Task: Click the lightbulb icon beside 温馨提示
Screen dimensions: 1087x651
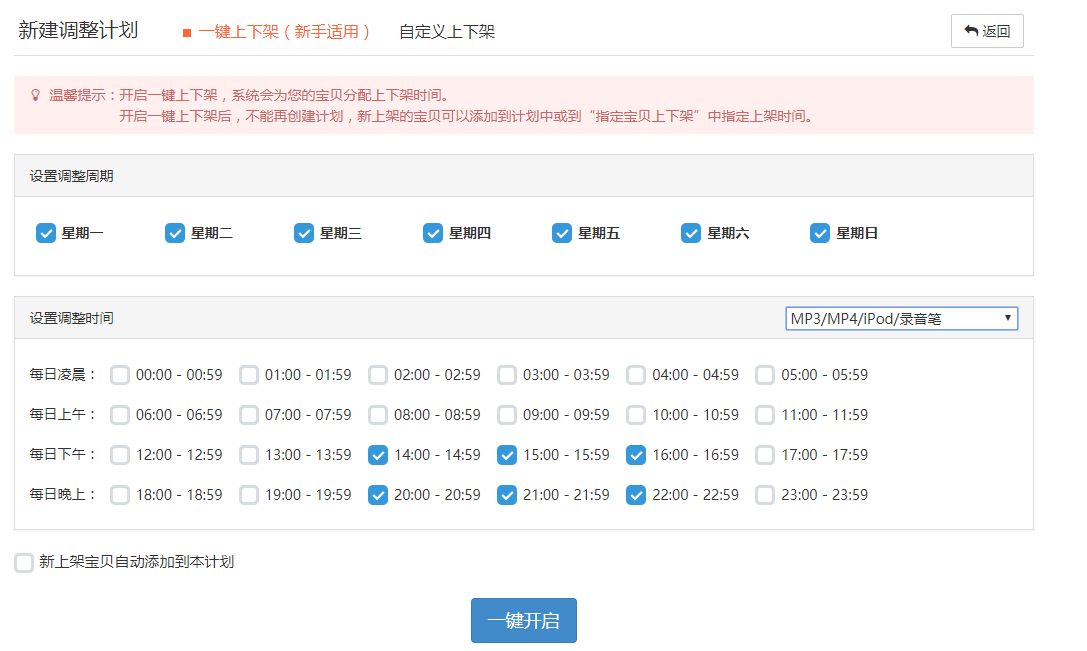Action: click(x=35, y=95)
